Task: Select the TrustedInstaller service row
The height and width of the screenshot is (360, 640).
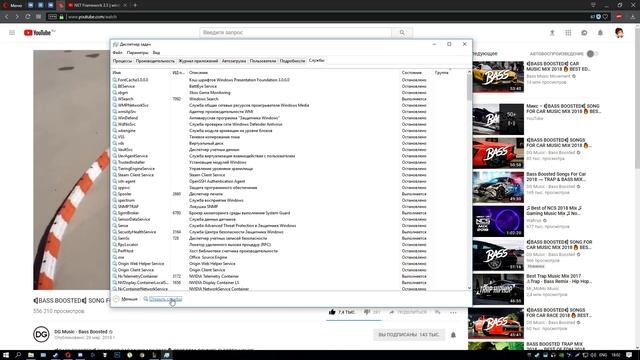Action: (x=289, y=162)
